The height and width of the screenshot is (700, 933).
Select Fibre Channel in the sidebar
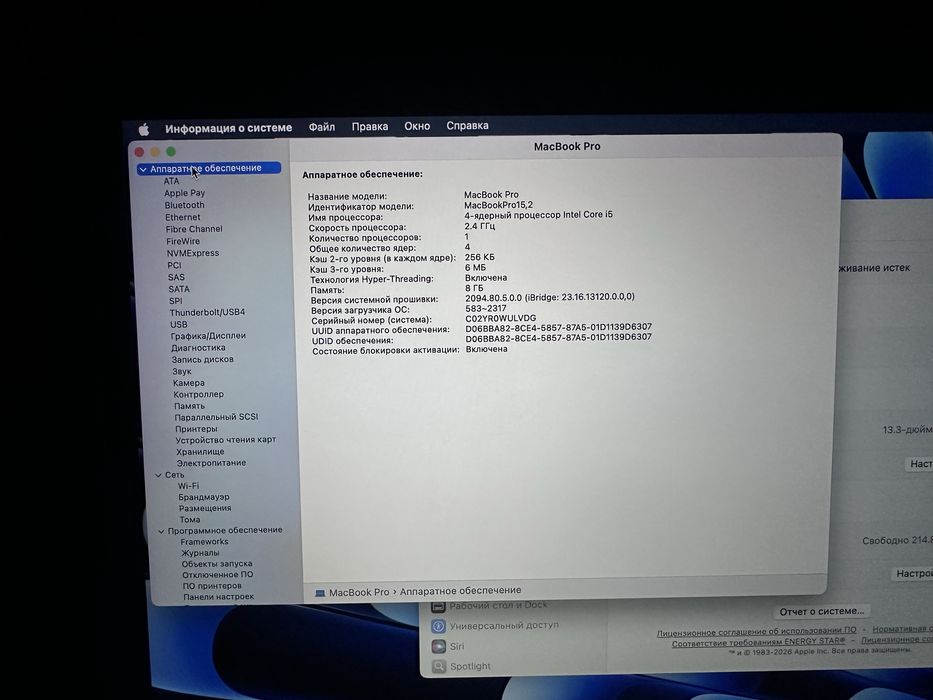(x=194, y=229)
